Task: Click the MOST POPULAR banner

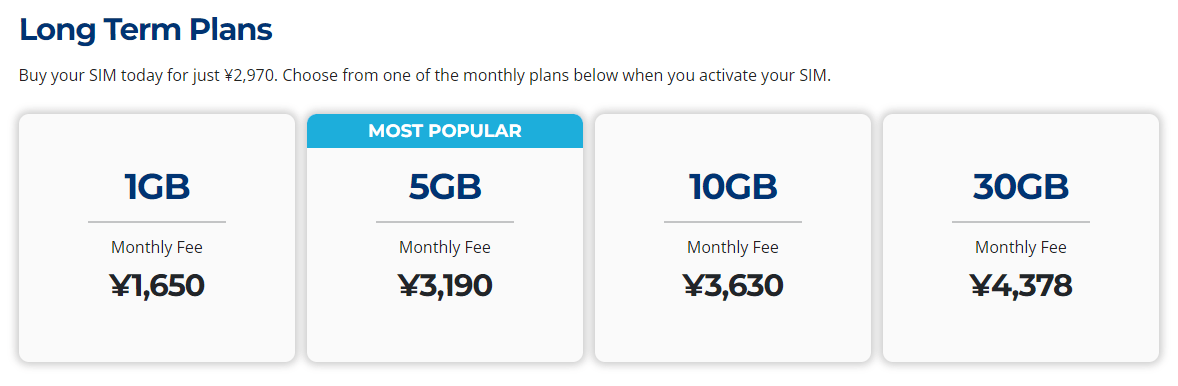Action: click(445, 131)
